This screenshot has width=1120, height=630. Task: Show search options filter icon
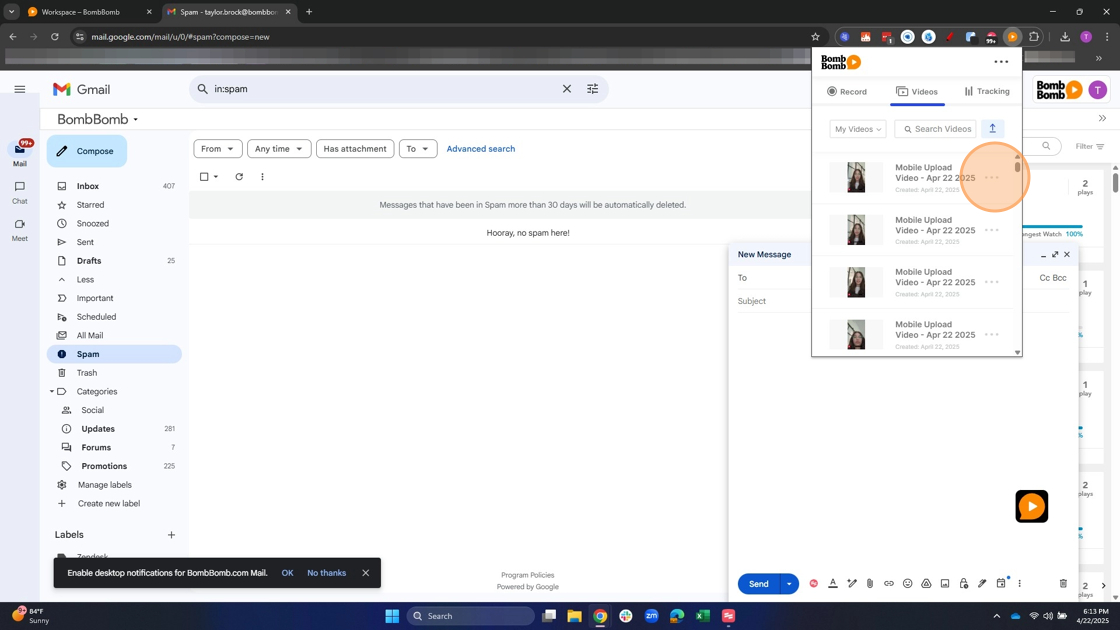click(593, 89)
